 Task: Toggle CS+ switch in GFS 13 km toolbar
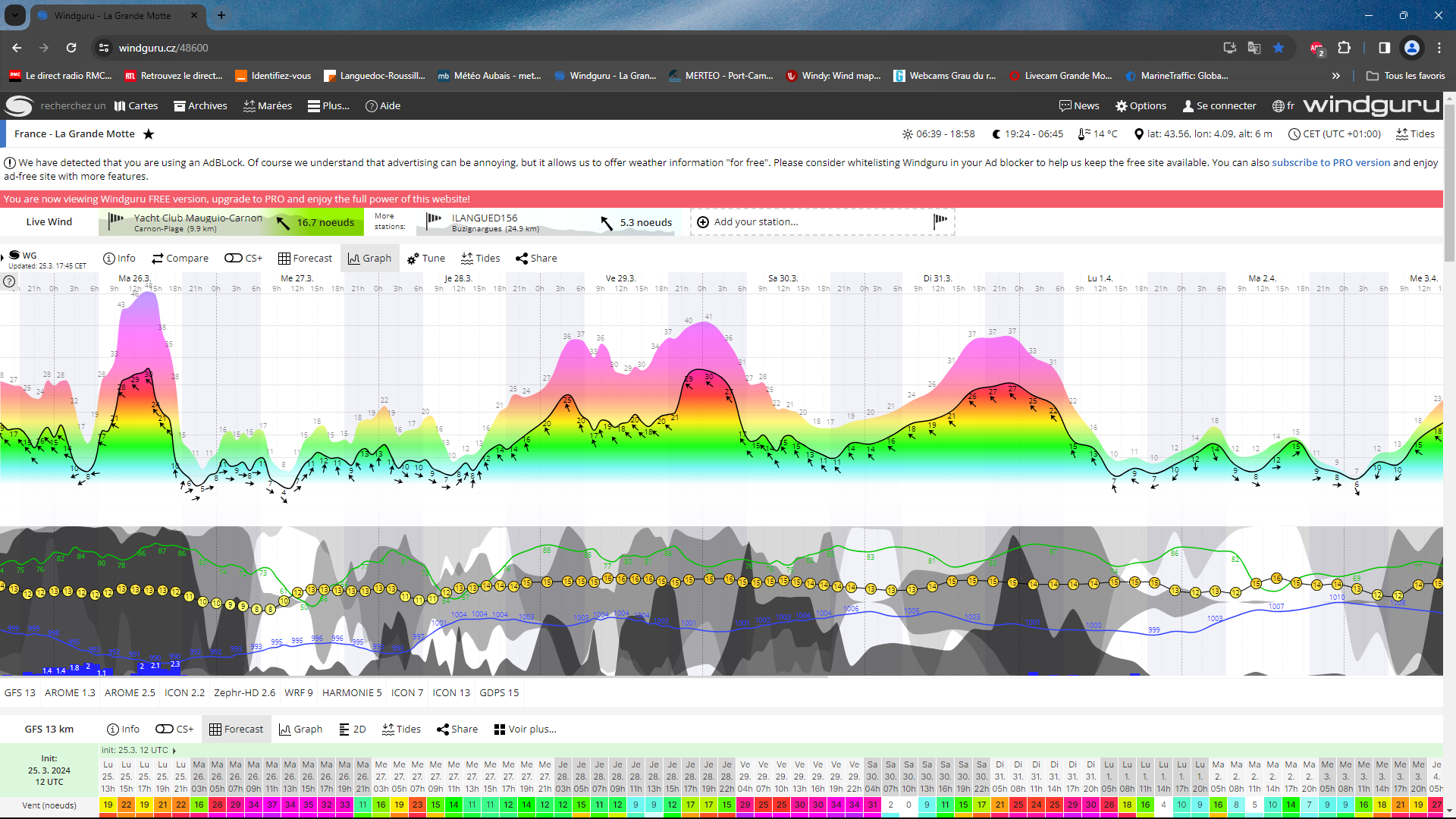(x=174, y=730)
